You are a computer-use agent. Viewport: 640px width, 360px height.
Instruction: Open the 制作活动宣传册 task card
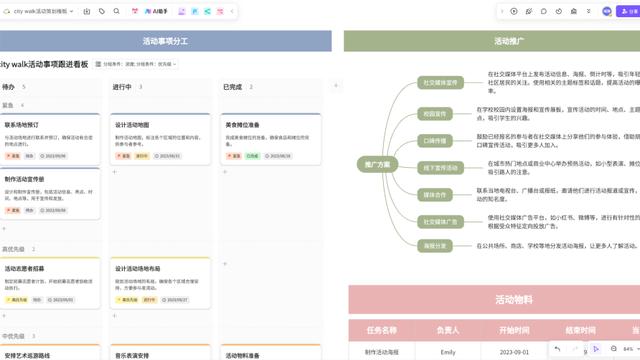tap(49, 193)
